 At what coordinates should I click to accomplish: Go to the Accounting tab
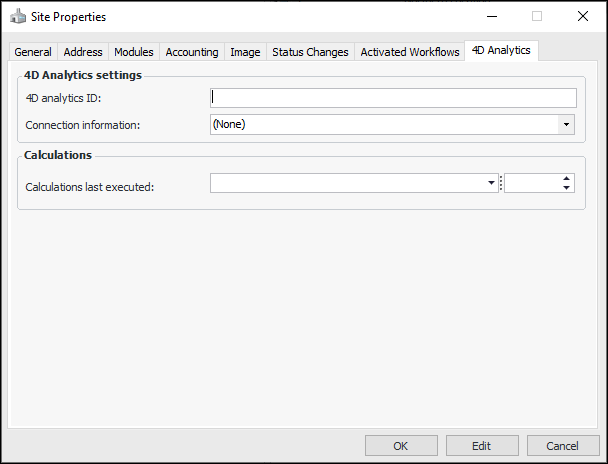[x=192, y=52]
